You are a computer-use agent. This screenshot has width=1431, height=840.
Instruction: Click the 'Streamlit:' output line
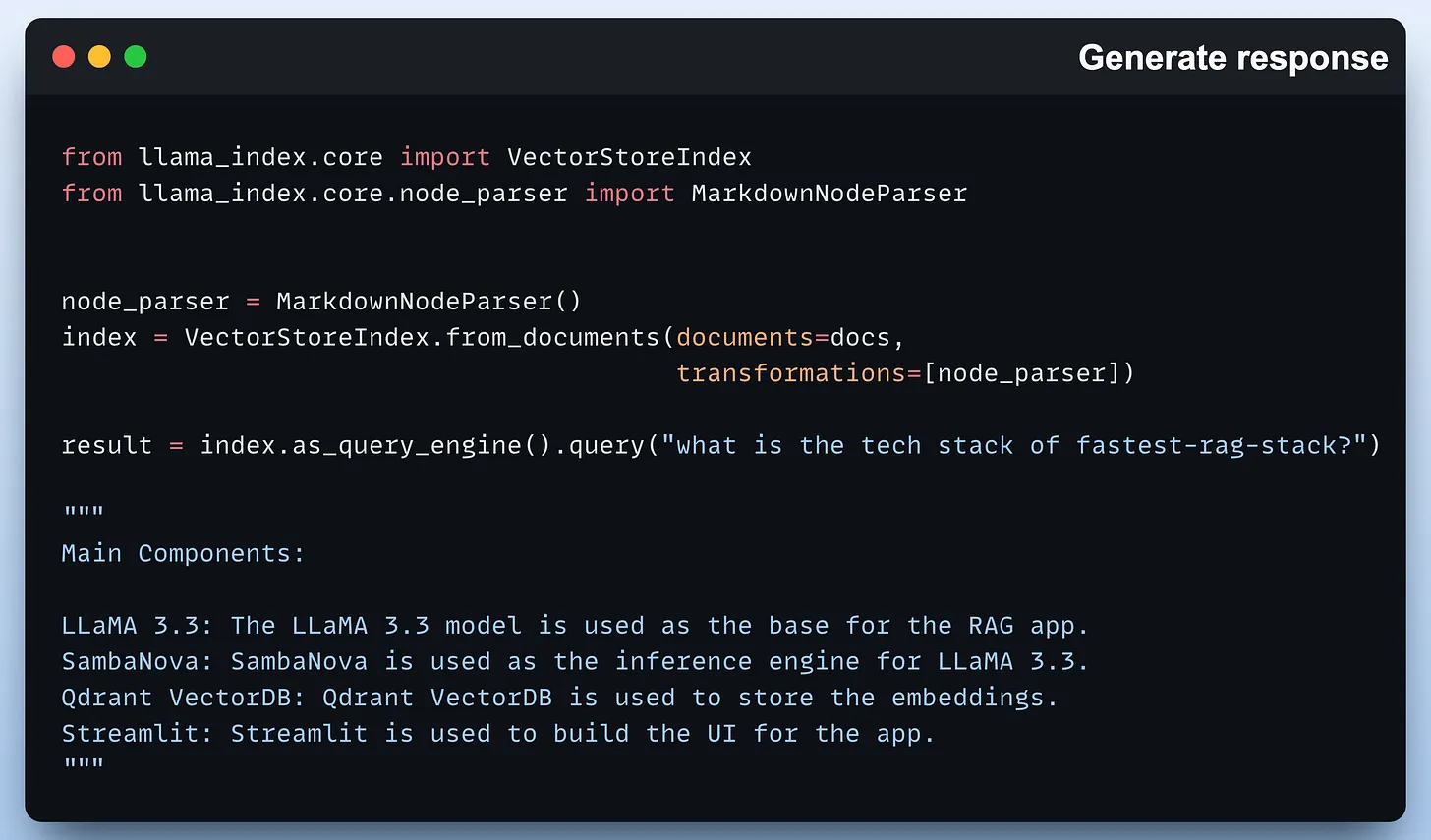tap(497, 734)
